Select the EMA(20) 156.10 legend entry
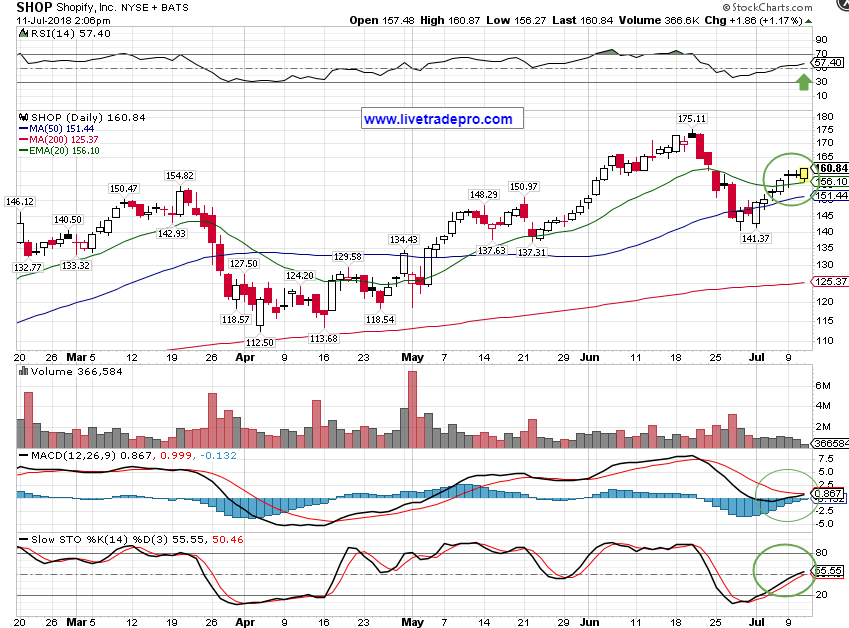The height and width of the screenshot is (628, 849). [62, 151]
